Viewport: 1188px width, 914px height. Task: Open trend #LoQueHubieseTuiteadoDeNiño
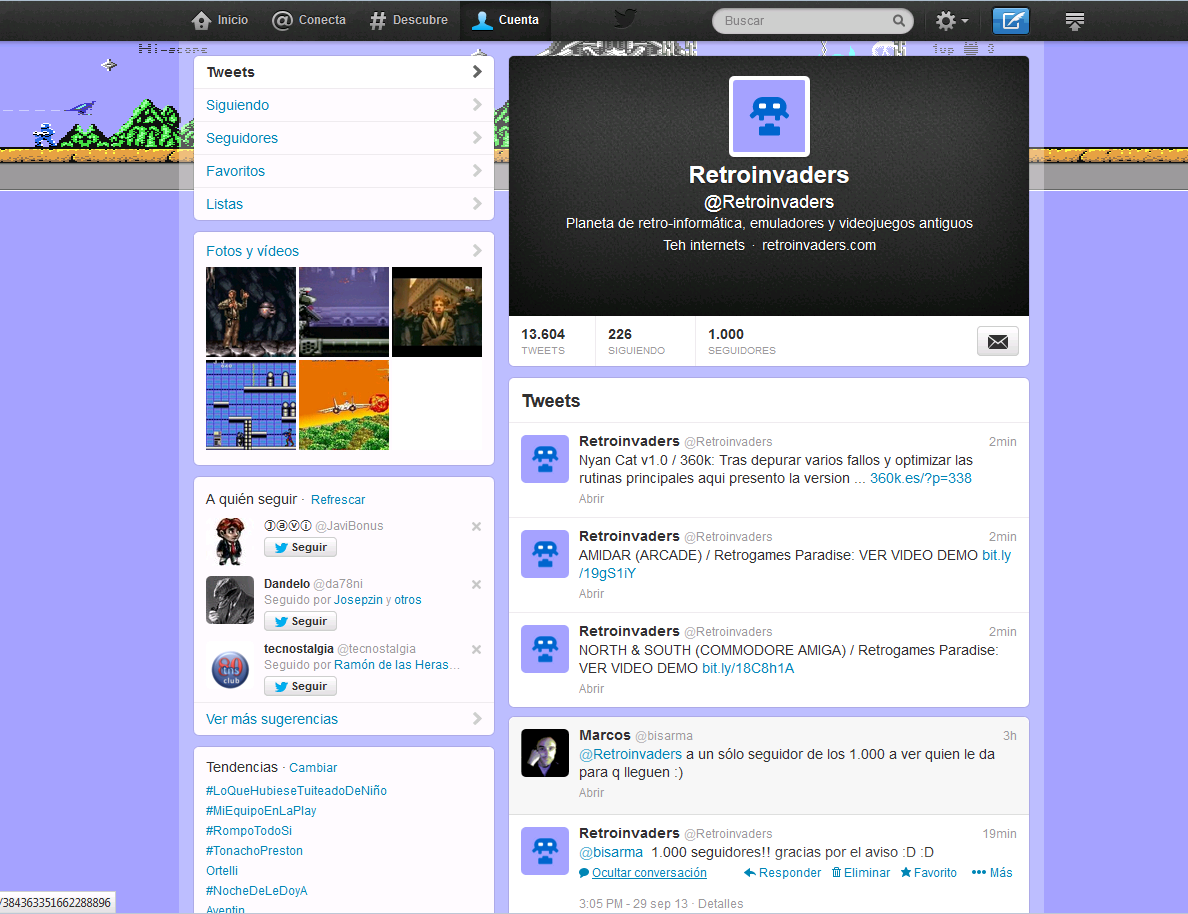[296, 790]
